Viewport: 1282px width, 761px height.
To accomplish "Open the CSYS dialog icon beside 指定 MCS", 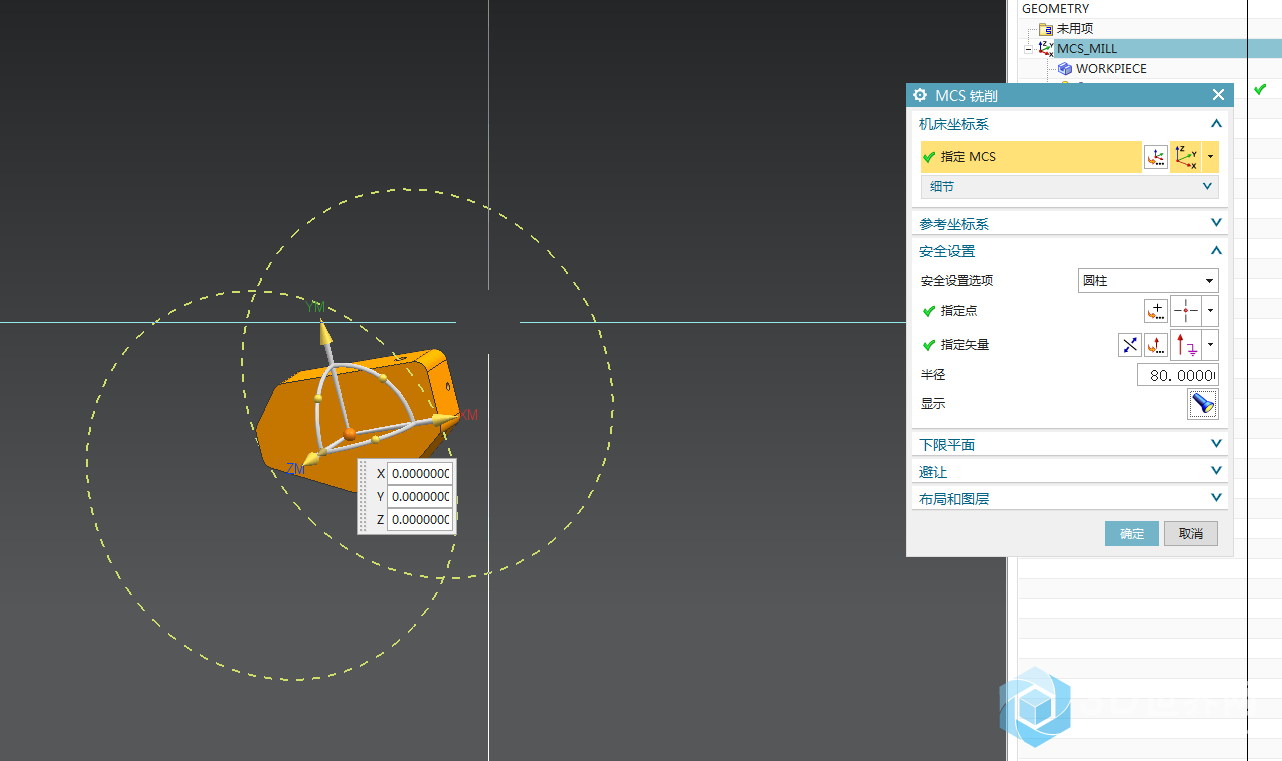I will tap(1155, 157).
